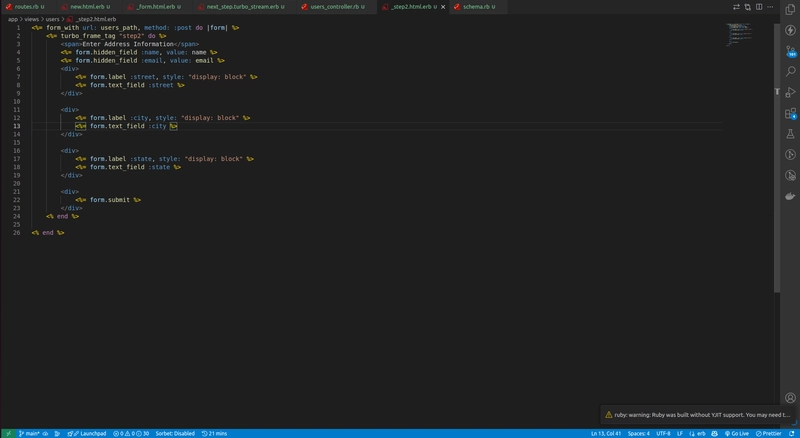This screenshot has height=438, width=800.
Task: Open problems panel from errors and warnings count
Action: pyautogui.click(x=131, y=433)
